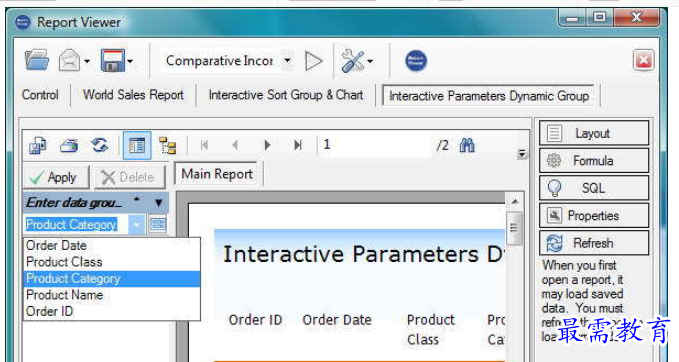Click the round blue Report Viewer logo icon

[416, 61]
